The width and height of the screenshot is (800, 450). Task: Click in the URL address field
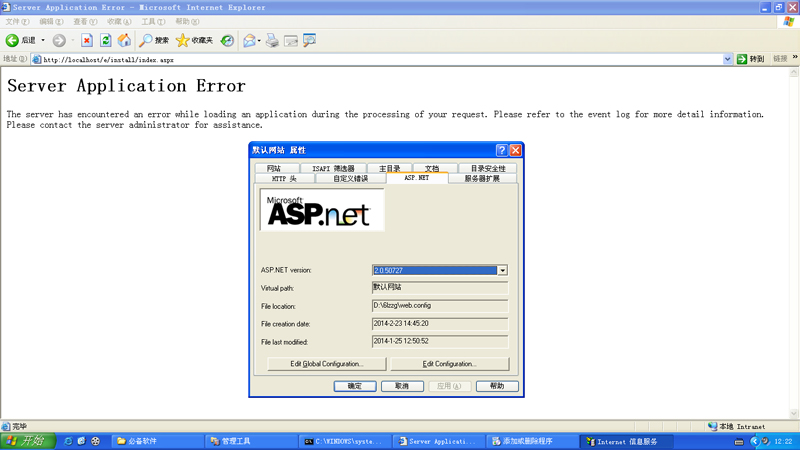(x=380, y=59)
